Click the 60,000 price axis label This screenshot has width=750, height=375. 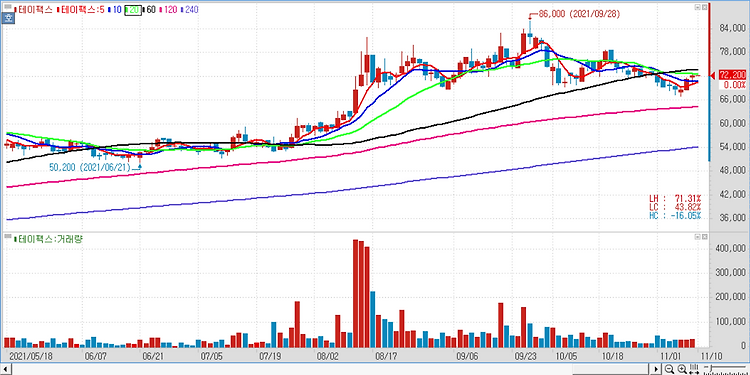point(732,123)
